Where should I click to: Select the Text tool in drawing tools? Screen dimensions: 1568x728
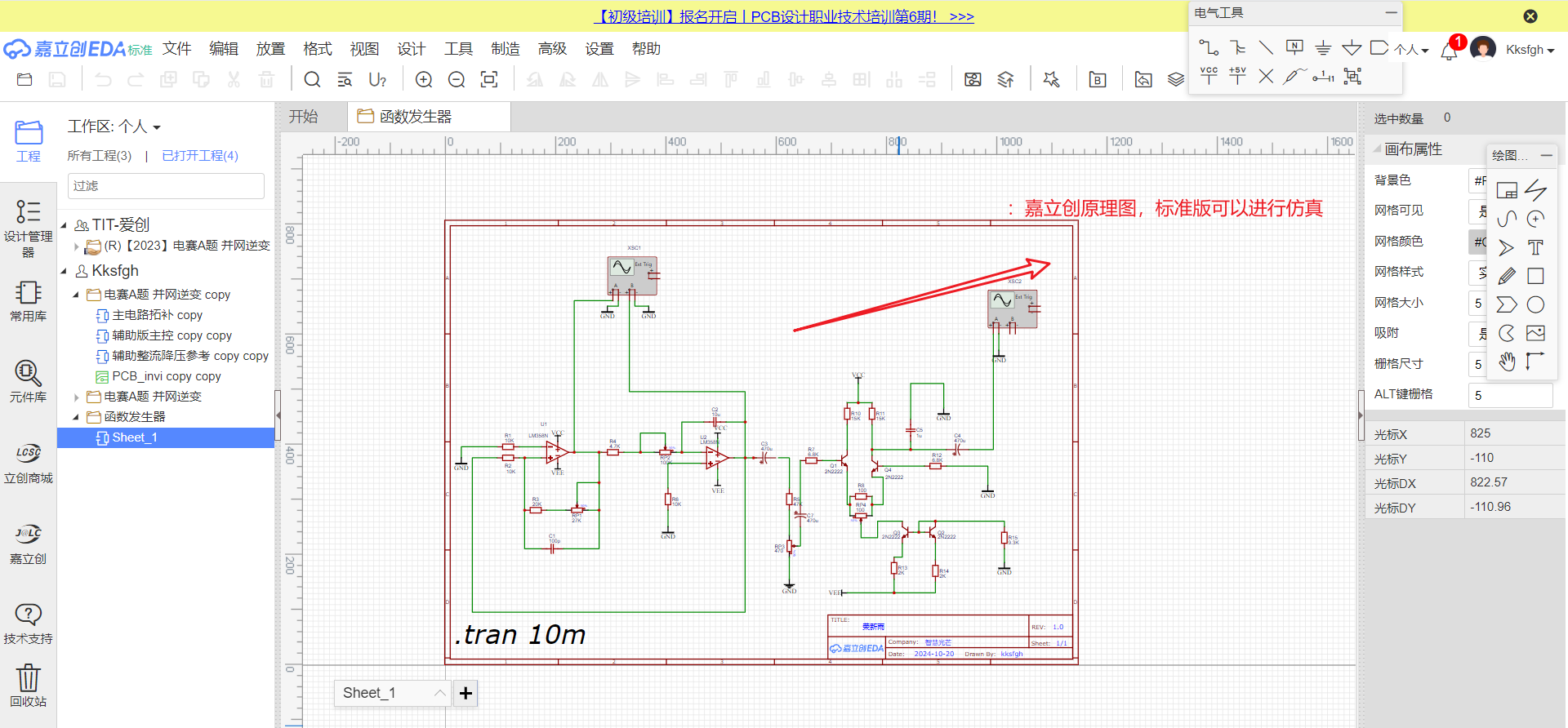(1535, 247)
